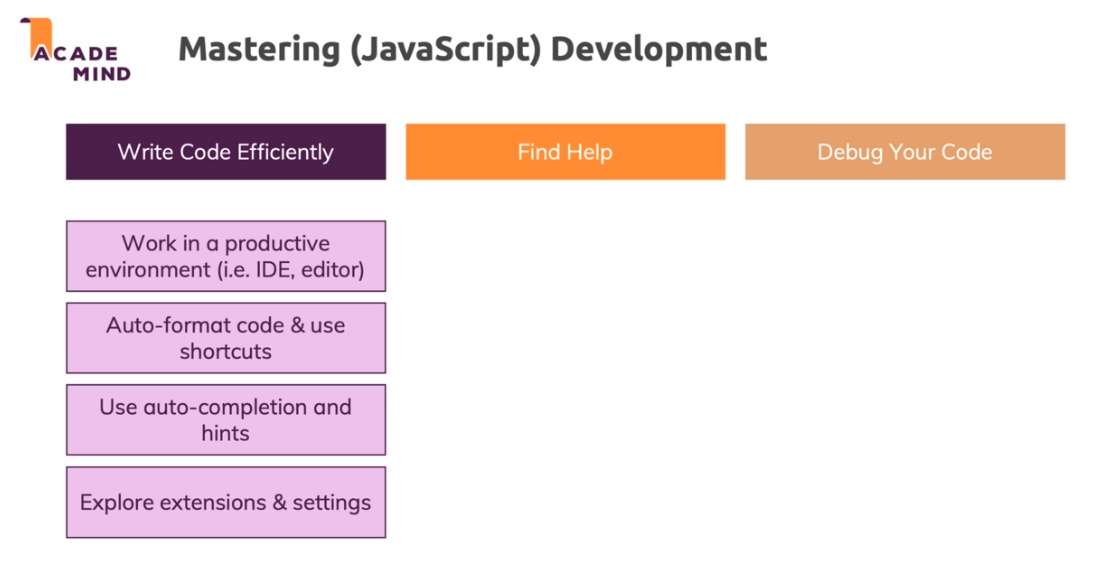Click the word Efficiently in the purple header
Screen dimensions: 1093x574
[285, 152]
